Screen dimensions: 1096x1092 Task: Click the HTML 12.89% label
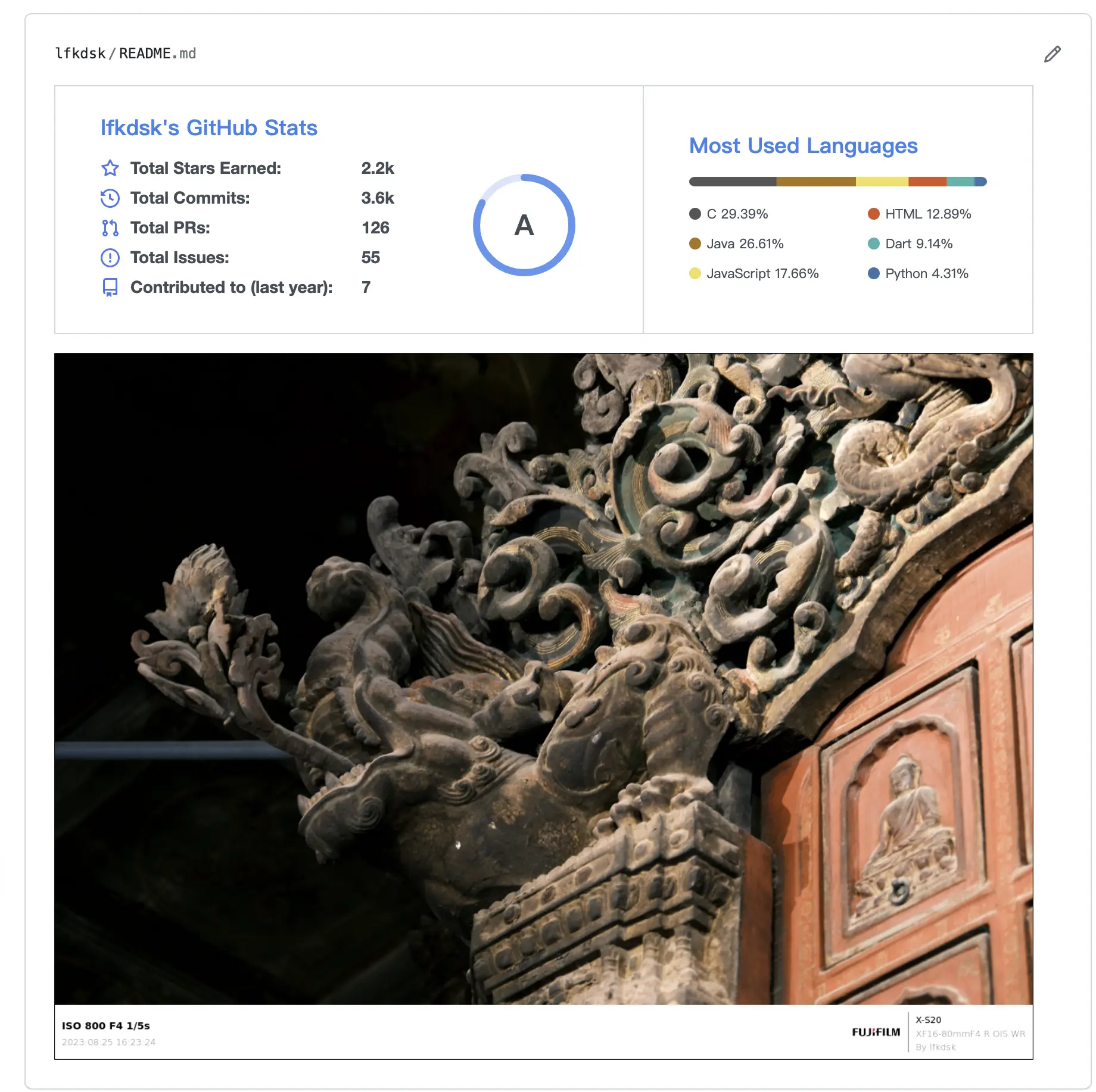[928, 214]
